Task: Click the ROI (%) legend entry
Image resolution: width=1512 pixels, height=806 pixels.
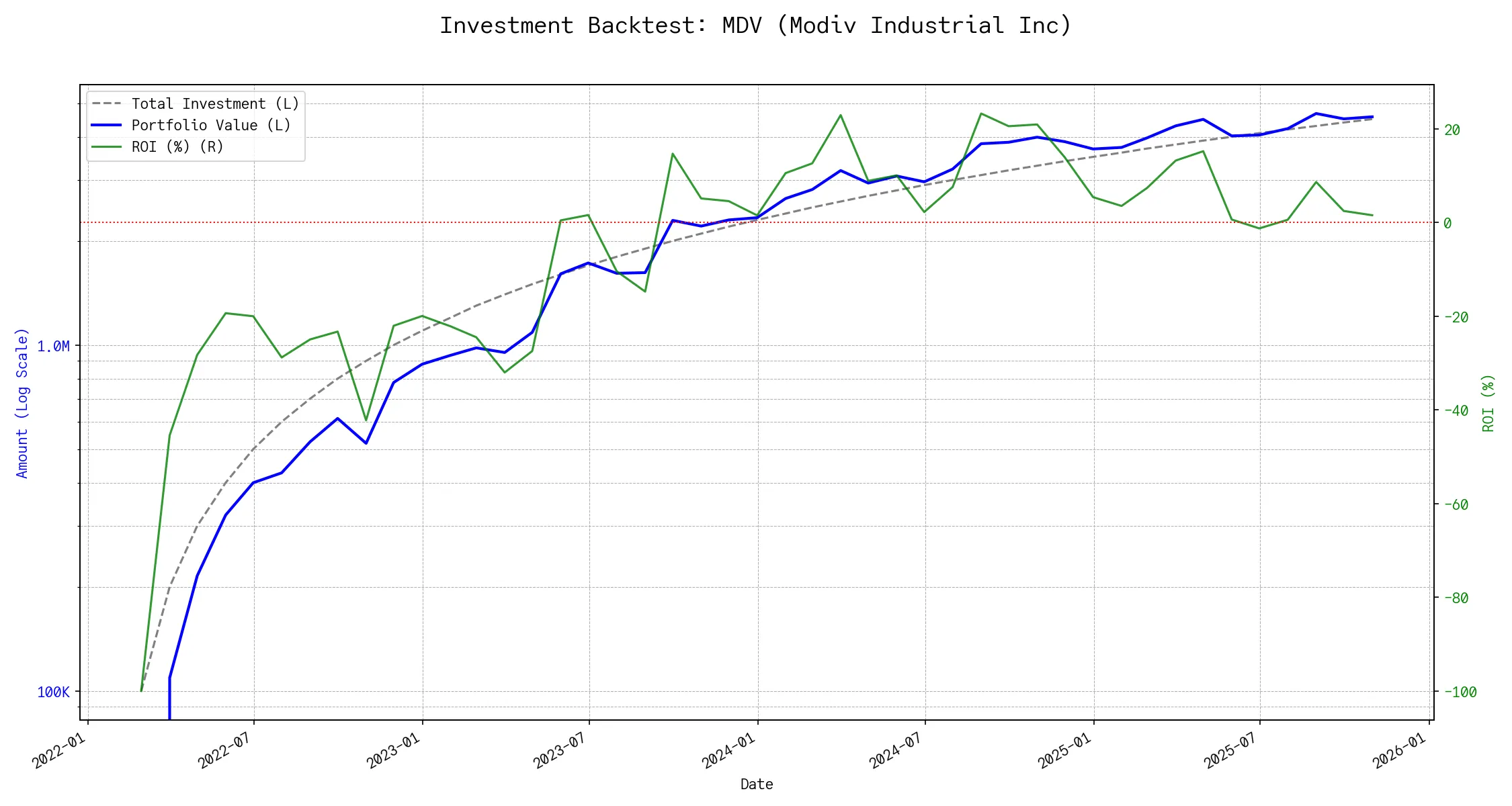Action: [x=177, y=147]
